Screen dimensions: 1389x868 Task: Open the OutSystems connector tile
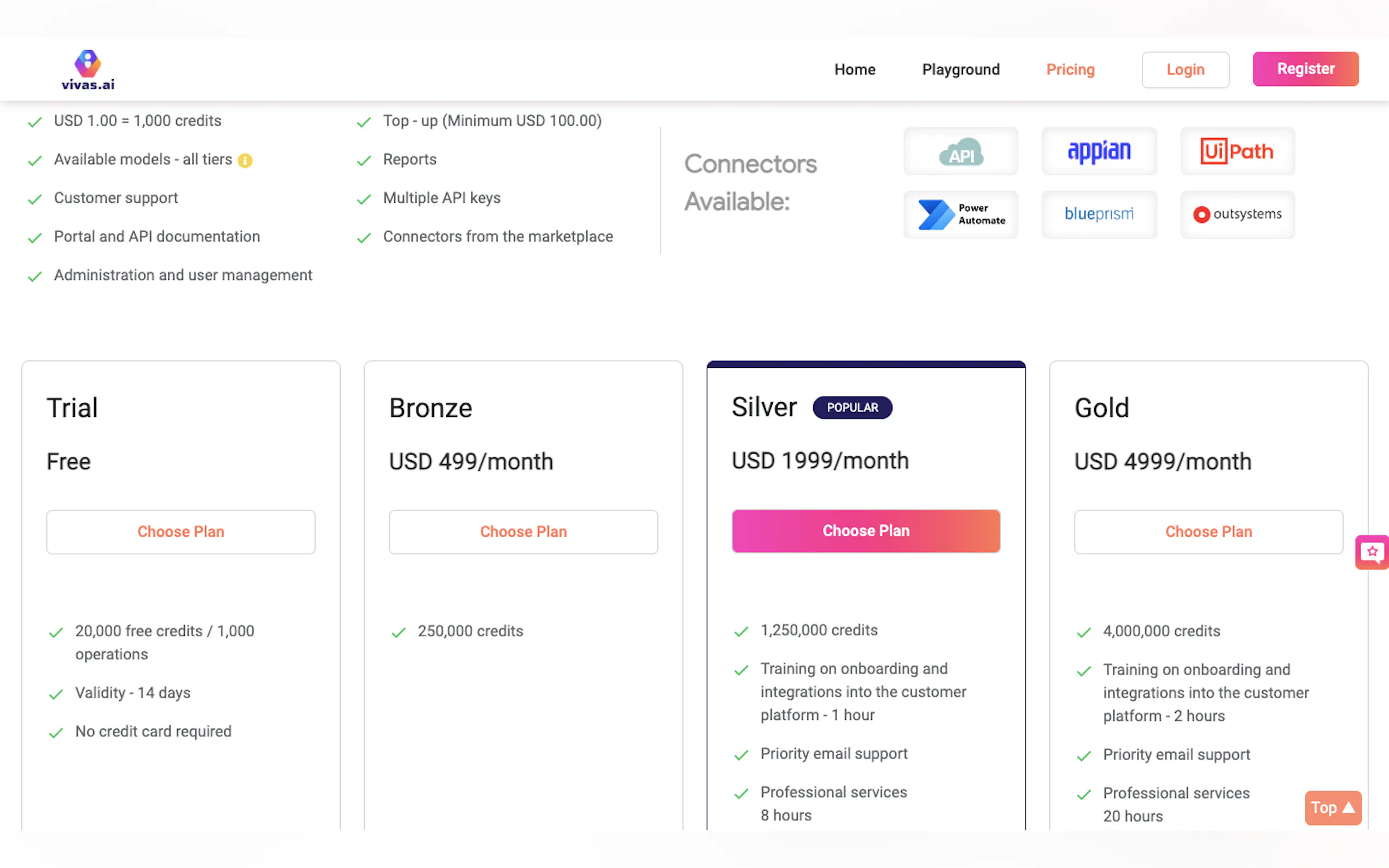[x=1238, y=215]
